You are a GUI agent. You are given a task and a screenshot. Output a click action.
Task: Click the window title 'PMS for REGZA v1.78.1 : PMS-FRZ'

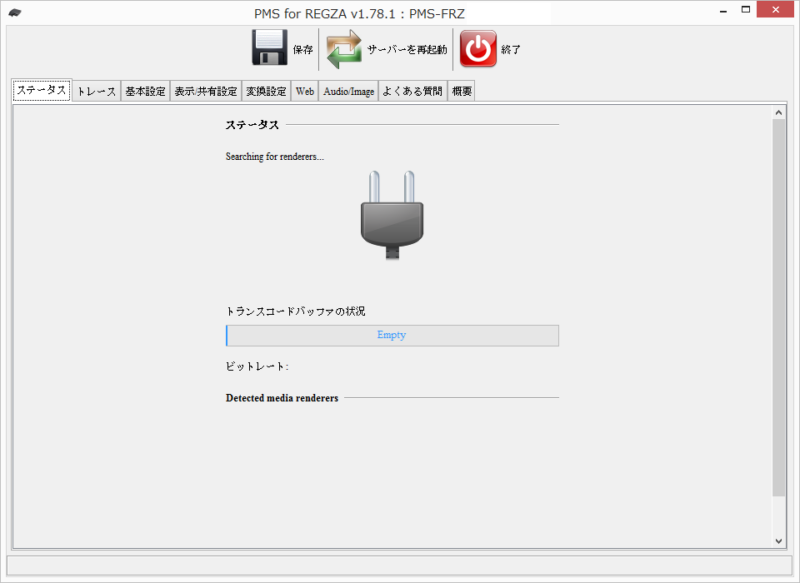point(359,14)
